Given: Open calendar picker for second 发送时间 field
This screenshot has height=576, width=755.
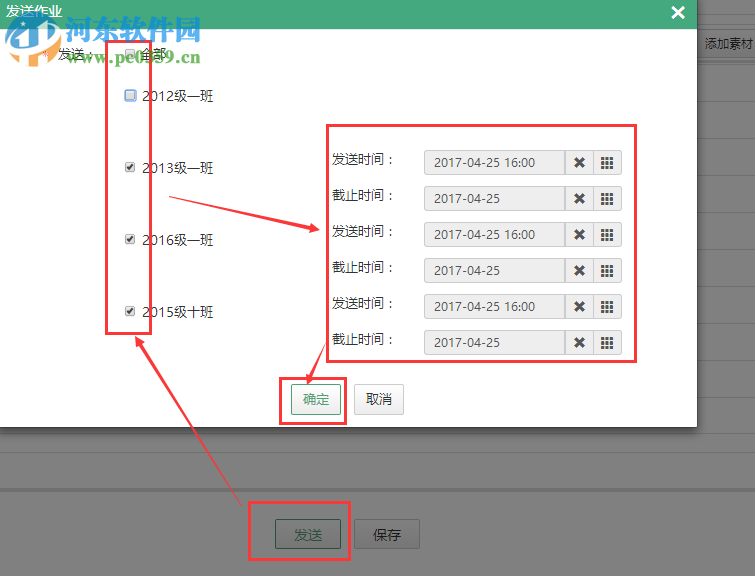Looking at the screenshot, I should pyautogui.click(x=607, y=235).
